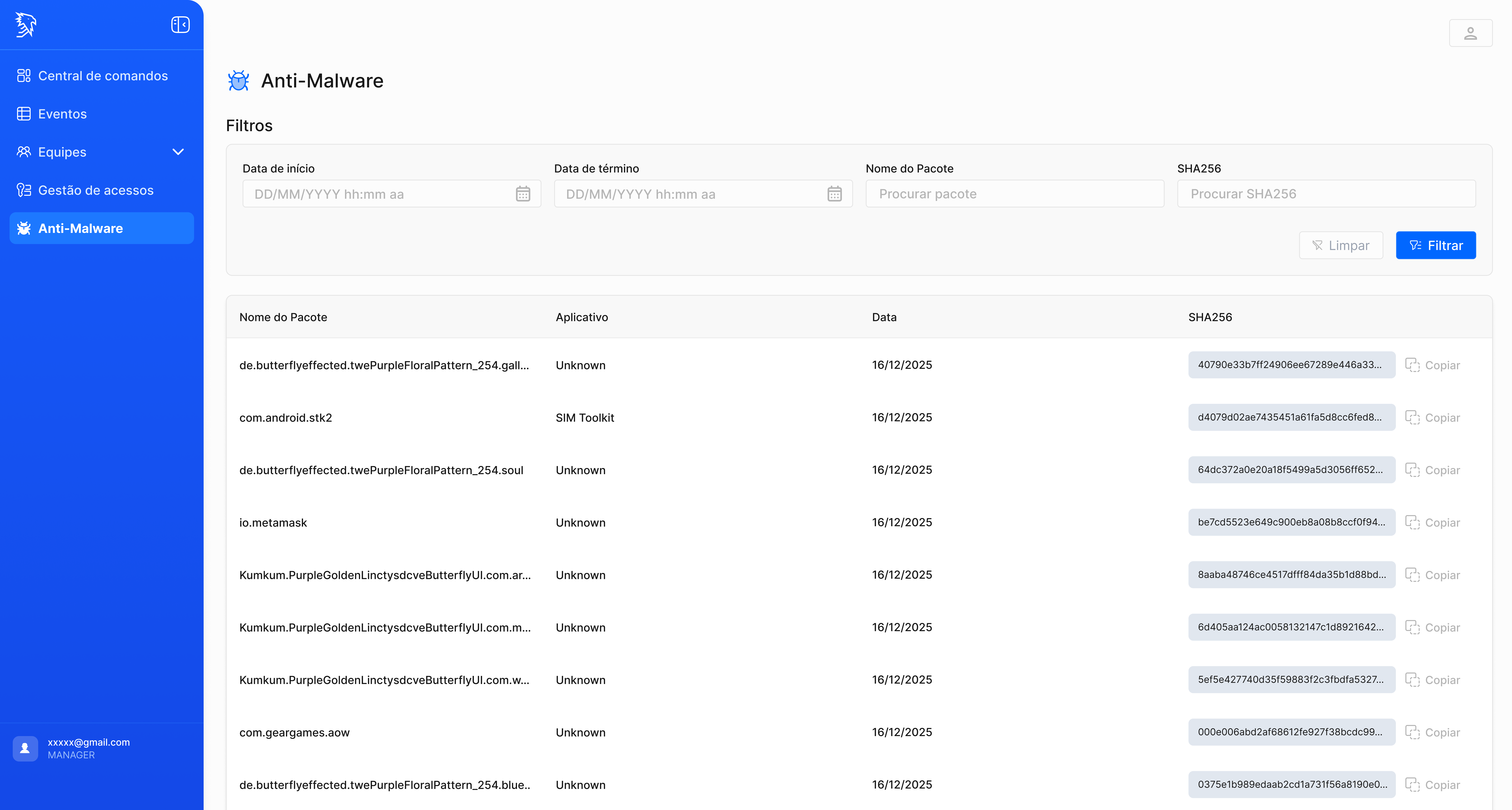Expand the Equipes submenu chevron
Image resolution: width=1512 pixels, height=810 pixels.
178,152
